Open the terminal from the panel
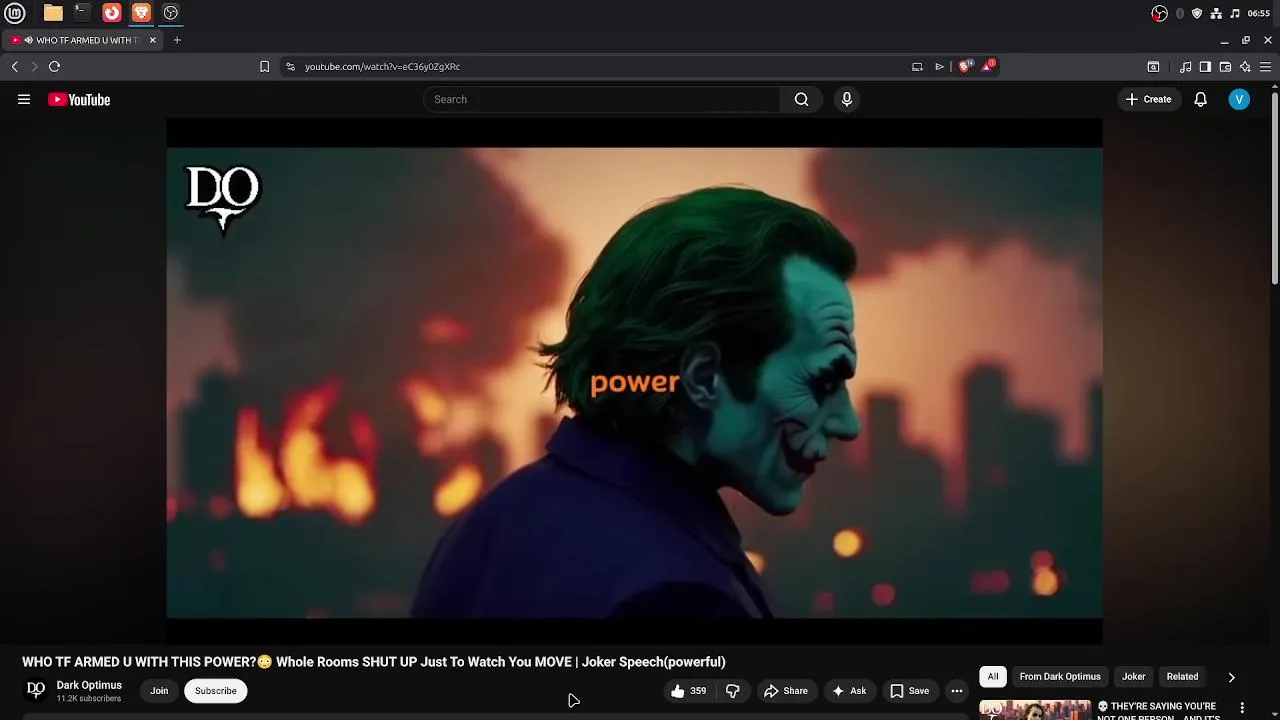 click(x=82, y=13)
